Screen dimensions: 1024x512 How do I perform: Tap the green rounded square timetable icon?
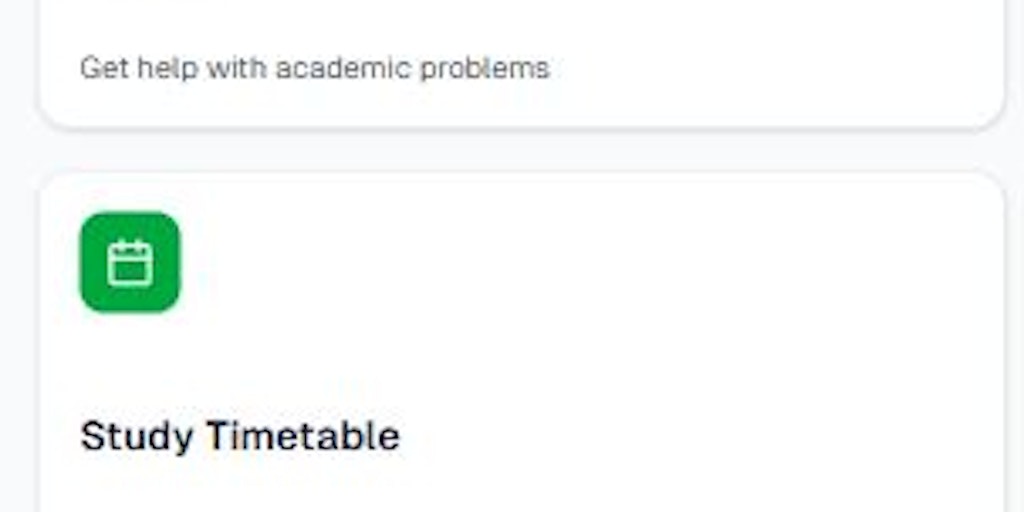click(x=130, y=263)
